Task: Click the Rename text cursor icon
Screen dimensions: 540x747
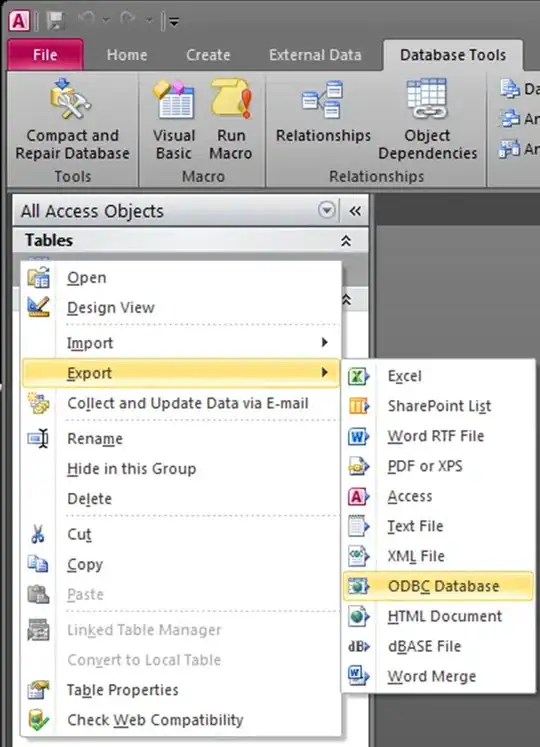Action: point(39,438)
